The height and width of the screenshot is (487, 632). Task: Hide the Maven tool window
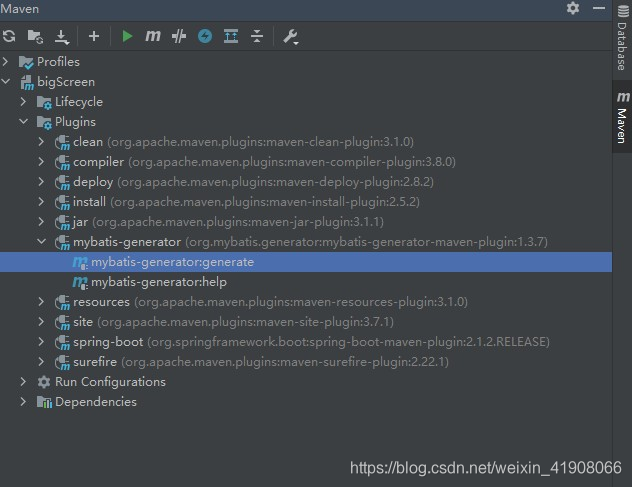click(x=599, y=8)
